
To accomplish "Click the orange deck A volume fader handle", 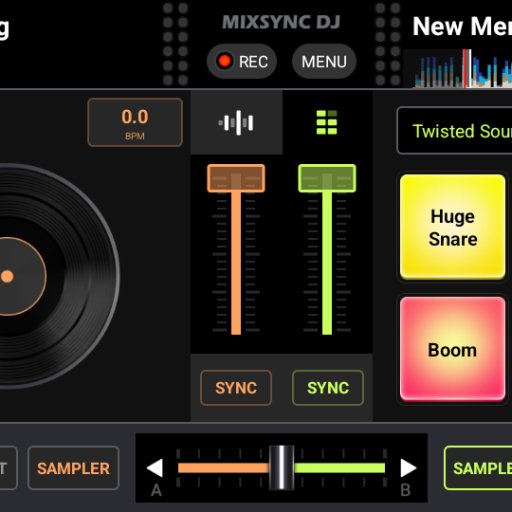I will [236, 178].
